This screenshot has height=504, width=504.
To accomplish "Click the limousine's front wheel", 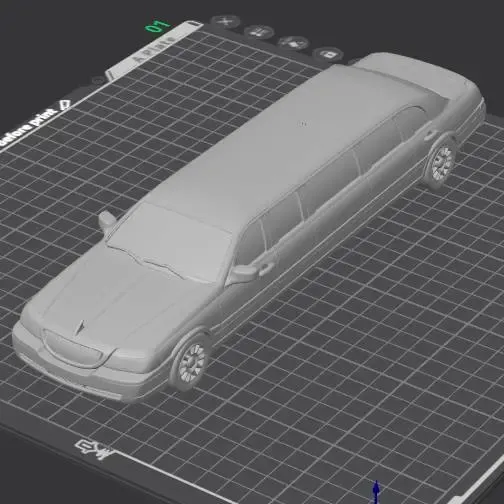I will coord(191,363).
